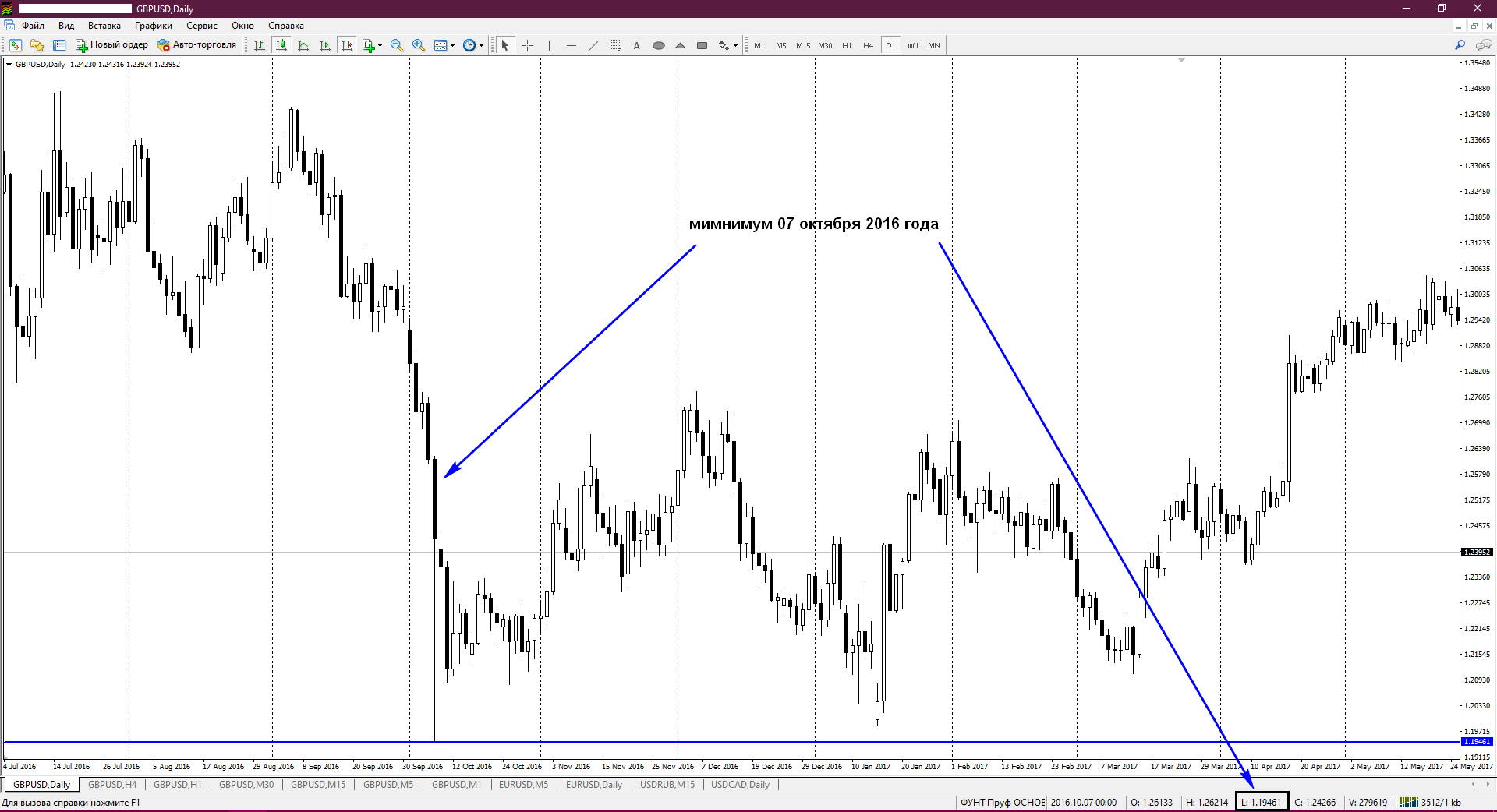This screenshot has width=1497, height=812.
Task: Zoom in the chart
Action: (419, 45)
